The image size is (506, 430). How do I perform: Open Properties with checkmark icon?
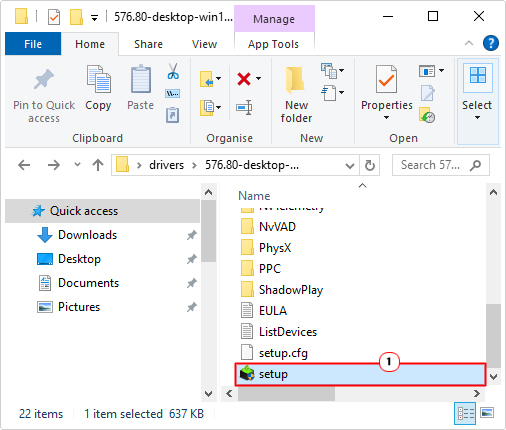[387, 79]
